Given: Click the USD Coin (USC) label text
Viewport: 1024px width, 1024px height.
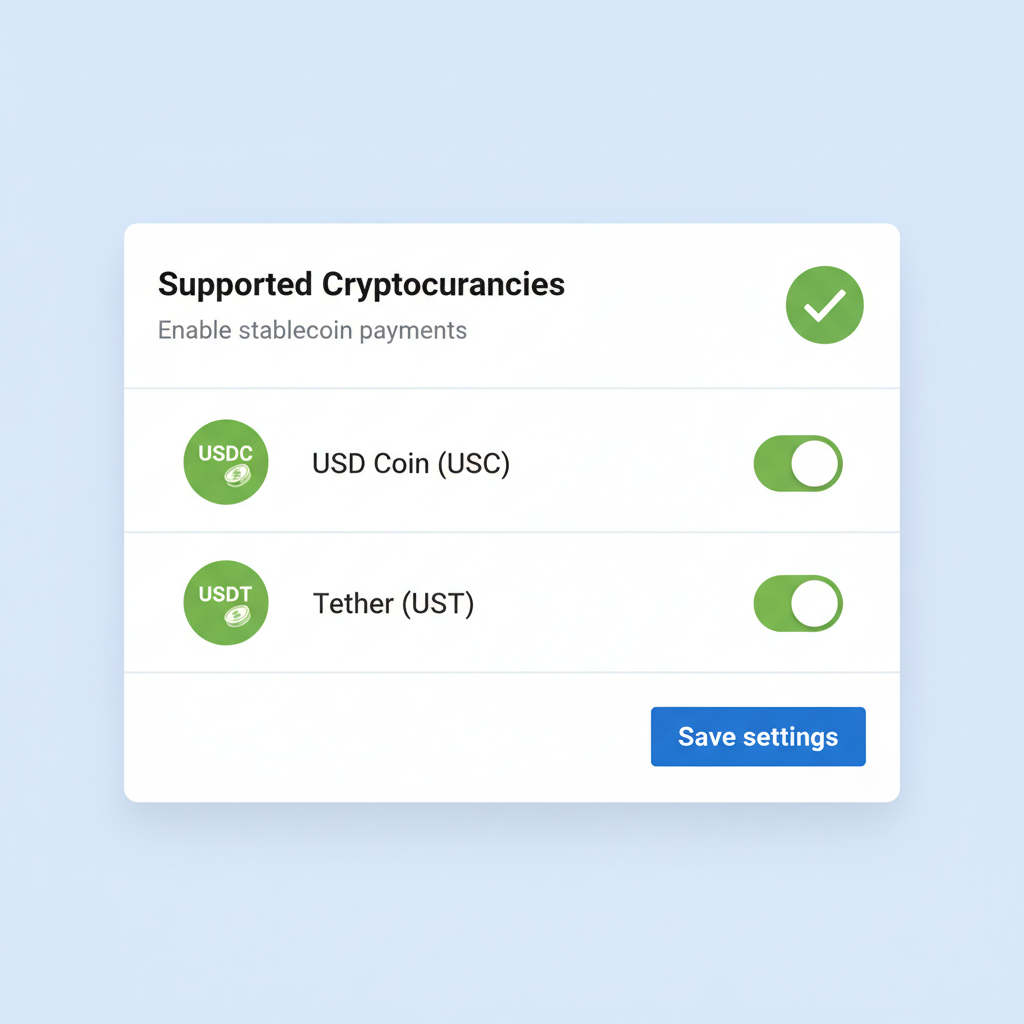Looking at the screenshot, I should pos(410,463).
